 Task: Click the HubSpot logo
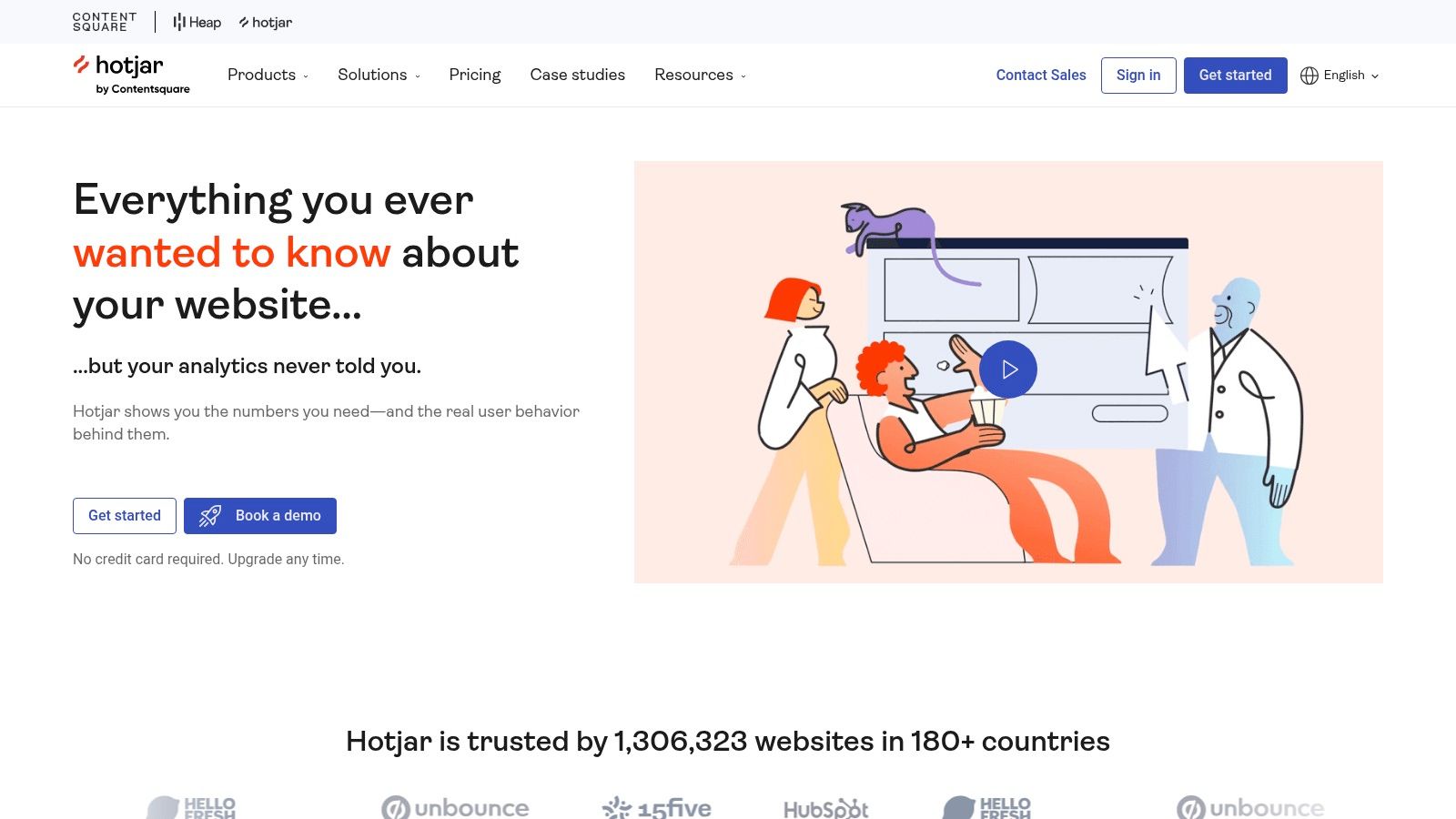point(826,808)
